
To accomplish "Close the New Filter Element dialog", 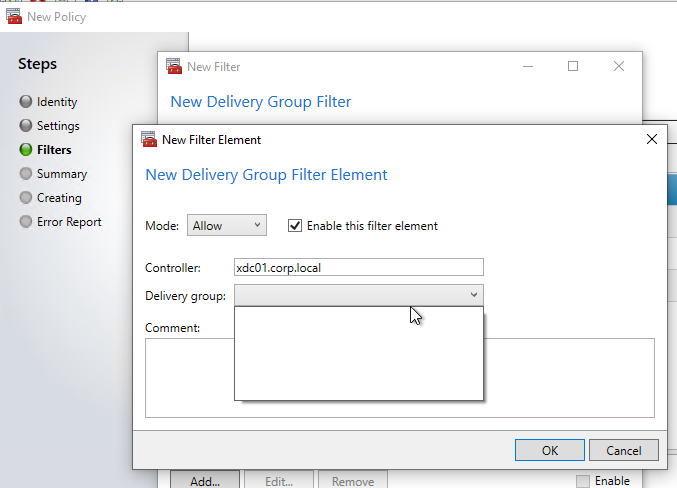I will [652, 139].
